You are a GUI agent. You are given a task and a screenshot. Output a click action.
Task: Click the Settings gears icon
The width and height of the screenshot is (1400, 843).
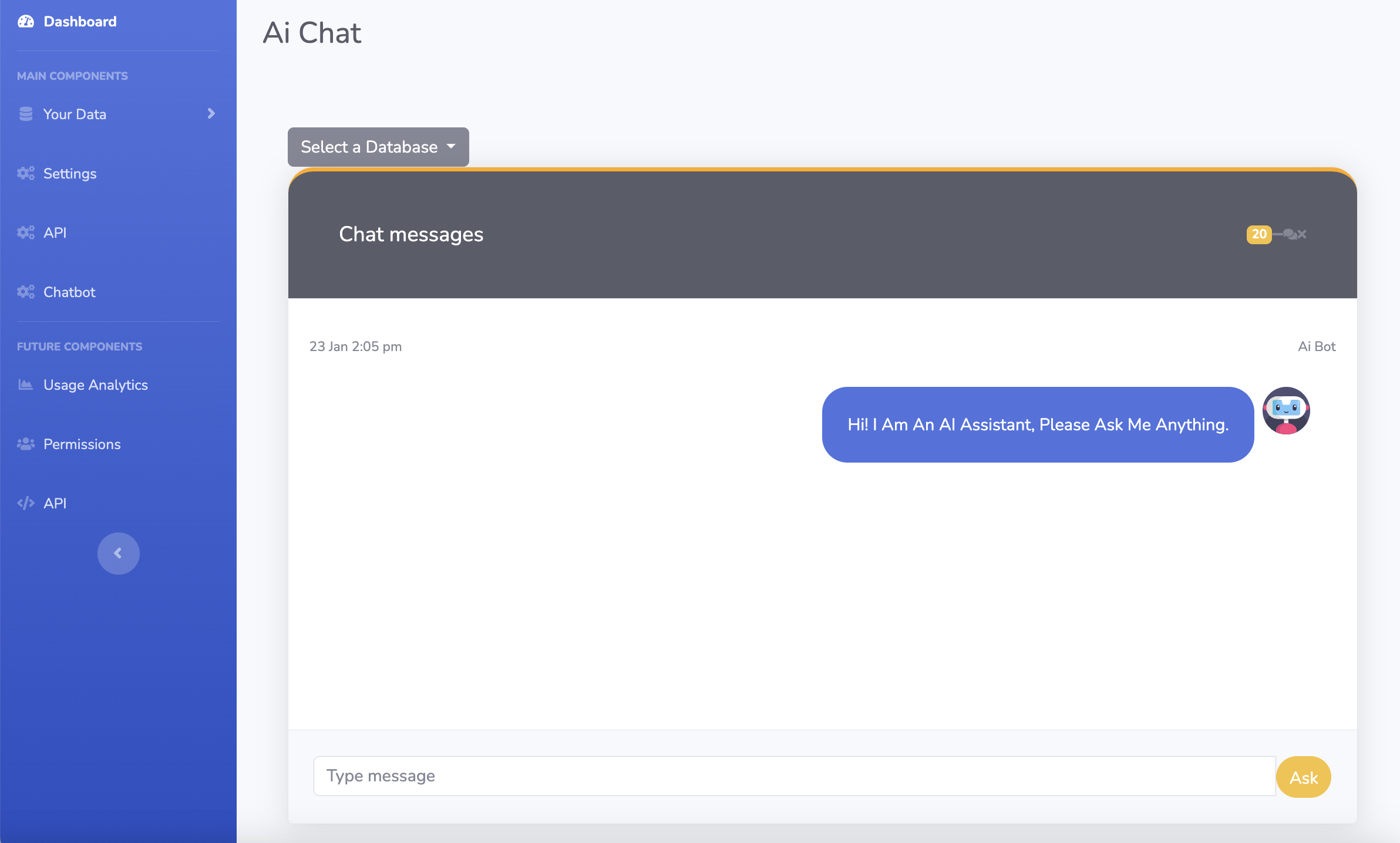tap(26, 173)
